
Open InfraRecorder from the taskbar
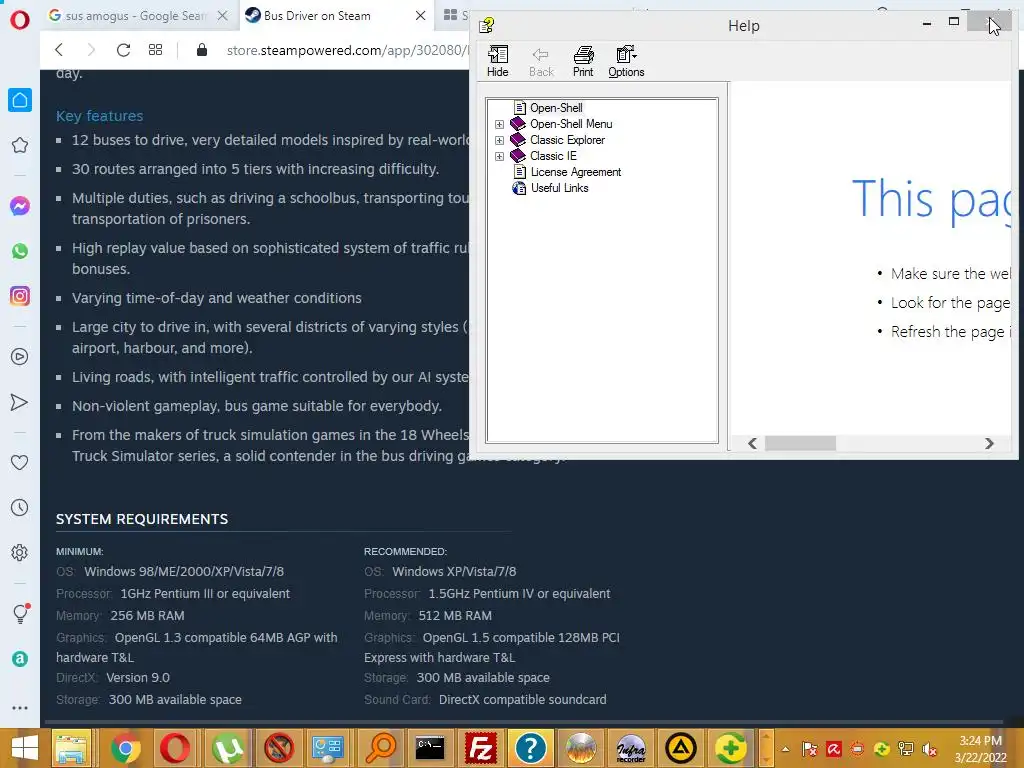[x=631, y=748]
